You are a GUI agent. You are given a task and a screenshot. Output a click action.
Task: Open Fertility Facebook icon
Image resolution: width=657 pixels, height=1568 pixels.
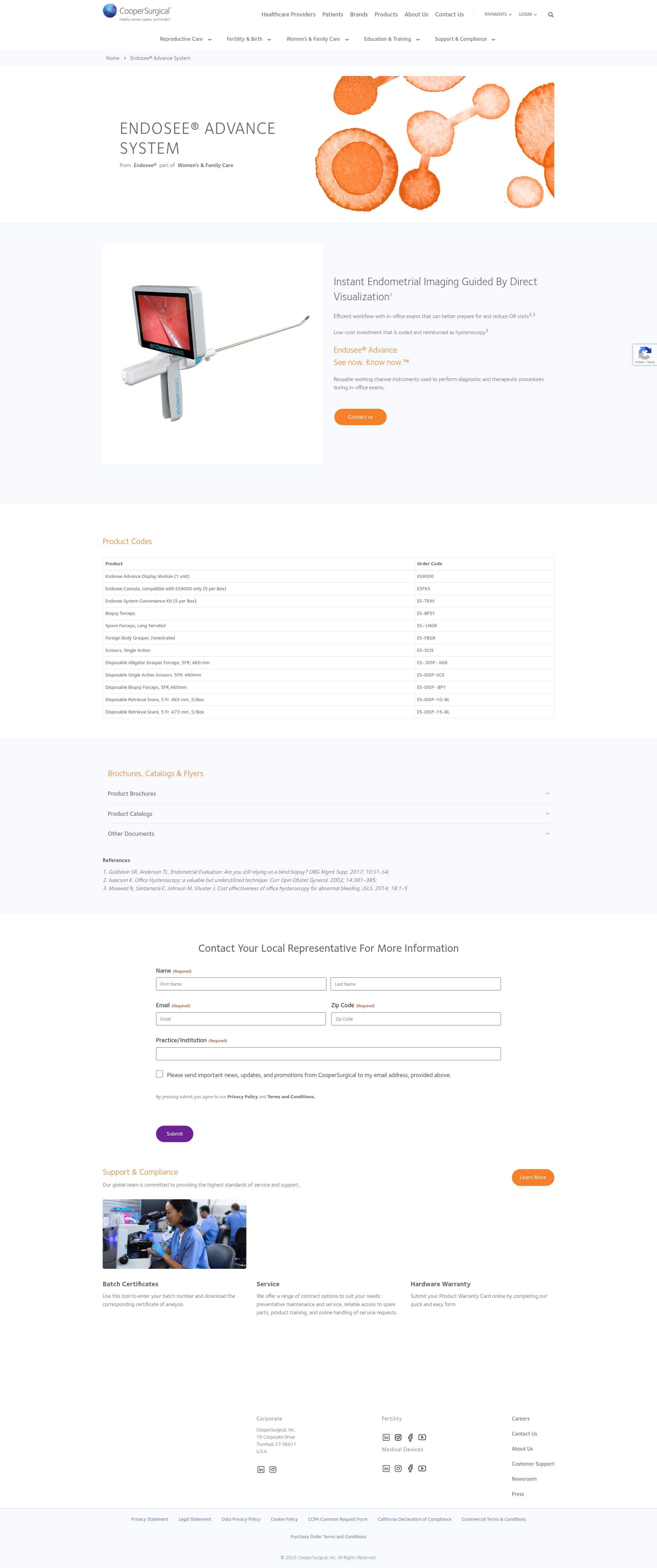410,1437
